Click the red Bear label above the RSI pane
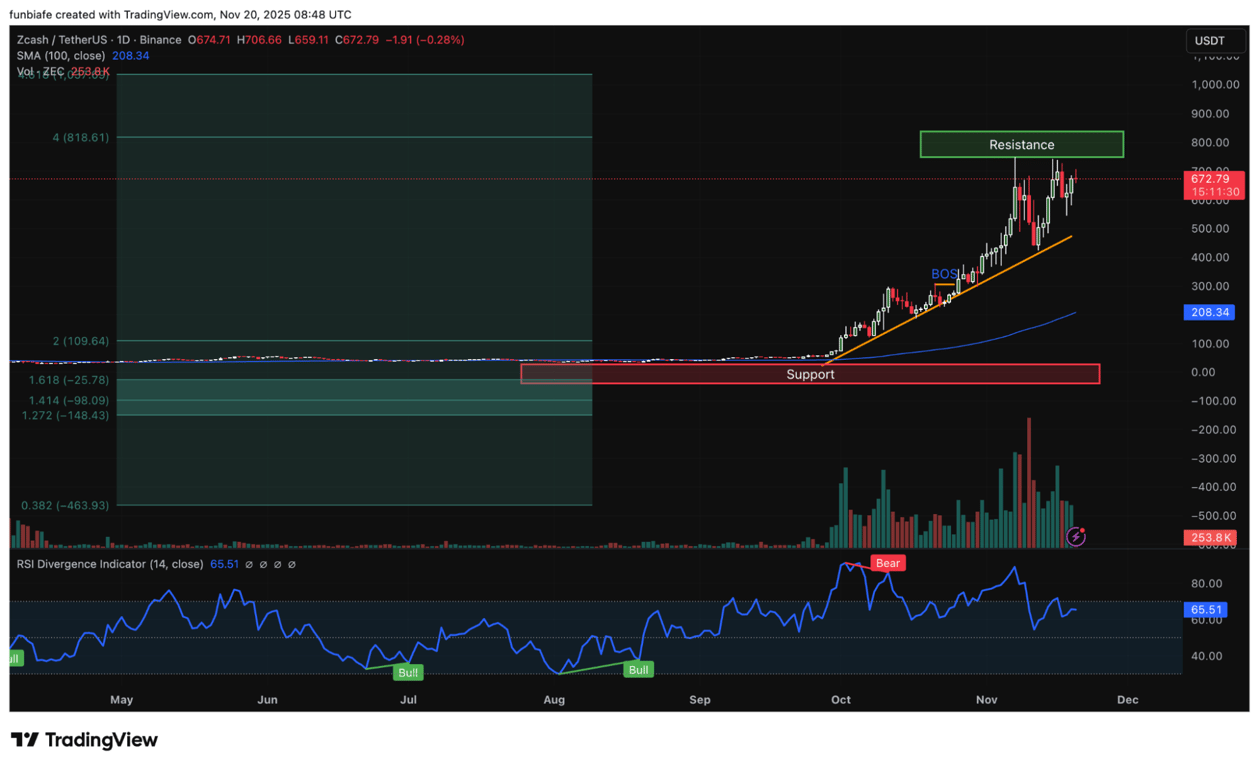 (x=888, y=563)
